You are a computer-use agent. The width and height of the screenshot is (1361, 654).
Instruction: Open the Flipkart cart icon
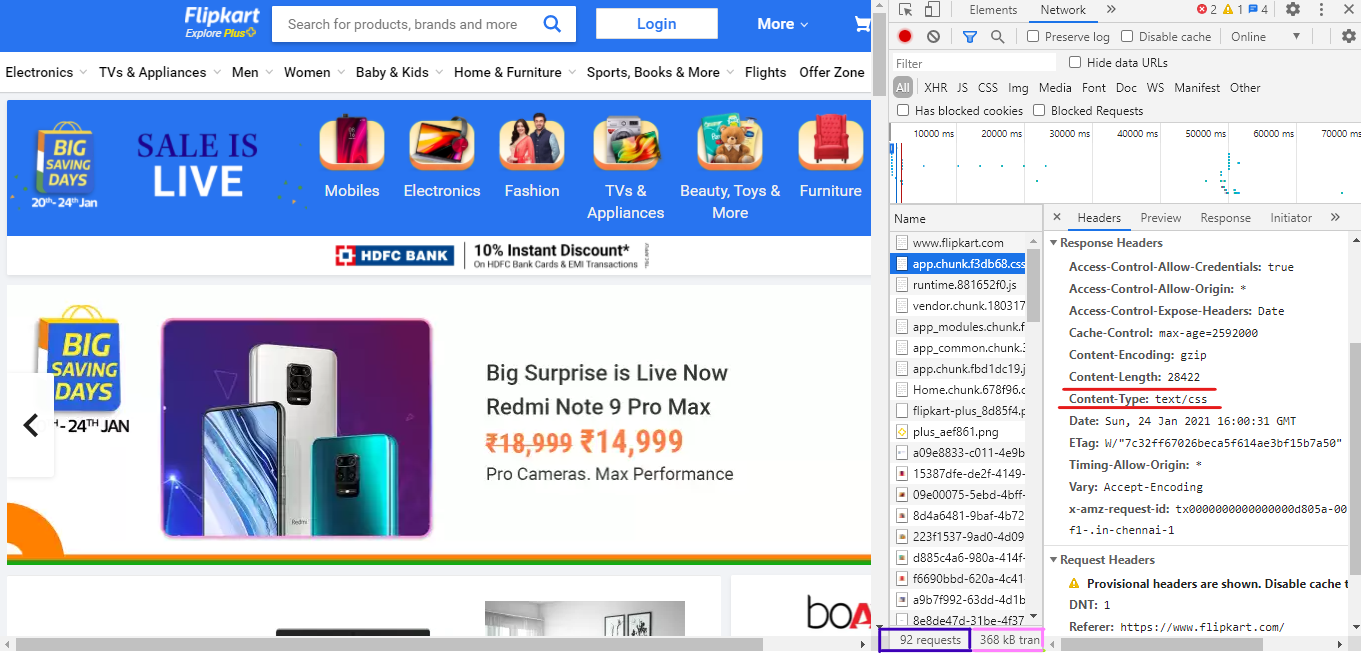[862, 24]
